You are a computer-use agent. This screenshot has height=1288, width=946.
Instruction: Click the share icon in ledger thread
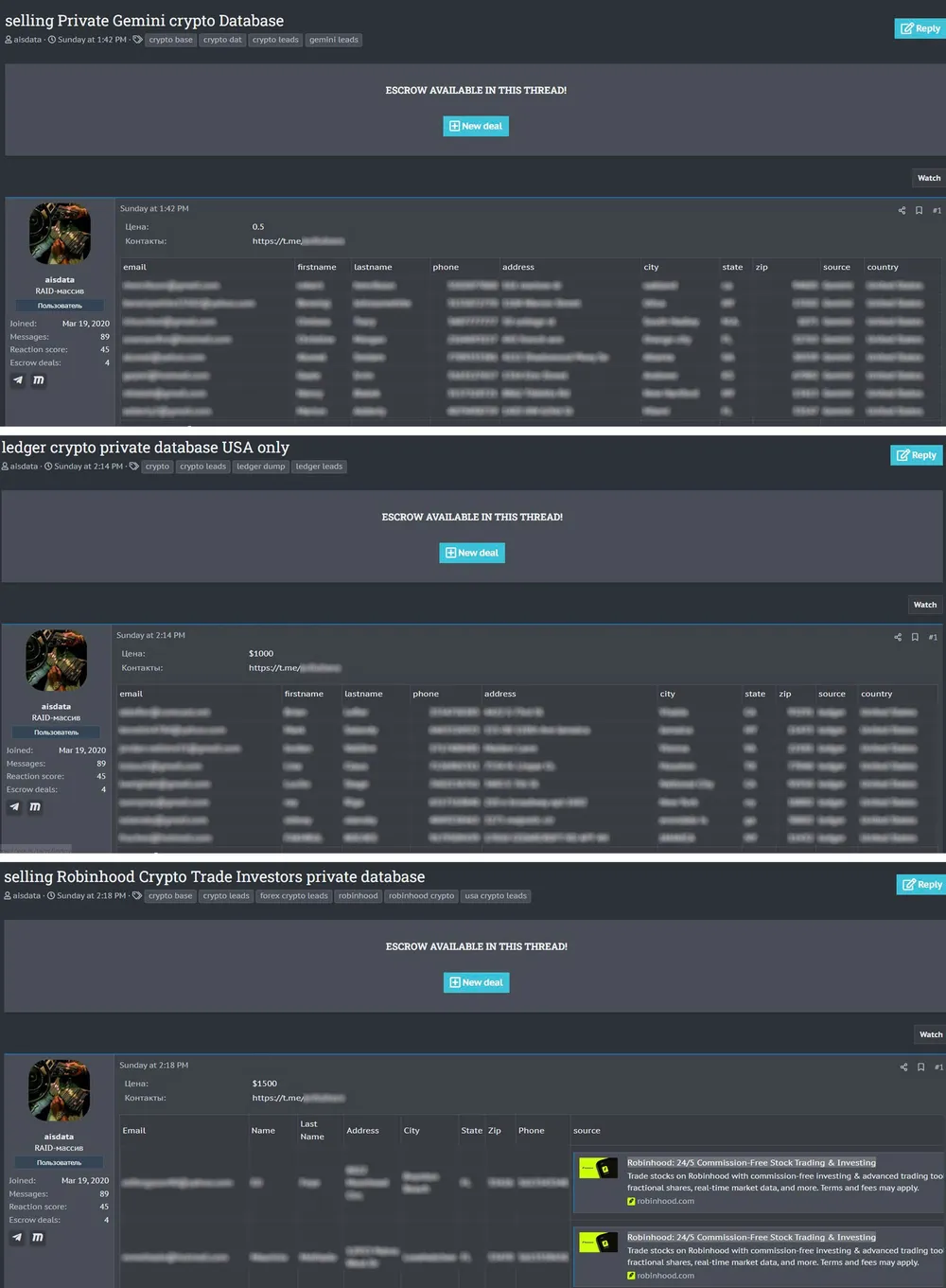(898, 637)
